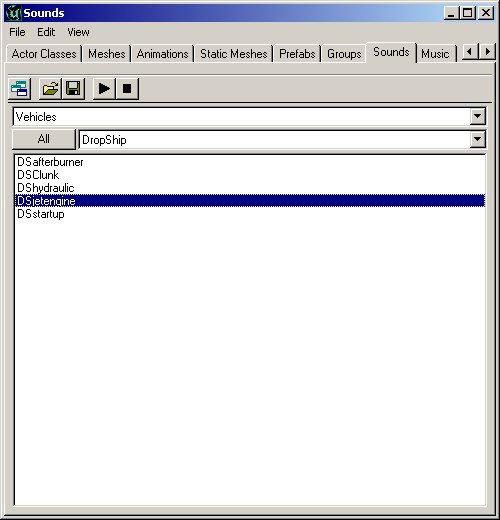500x520 pixels.
Task: Switch to the Music tab
Action: [435, 54]
